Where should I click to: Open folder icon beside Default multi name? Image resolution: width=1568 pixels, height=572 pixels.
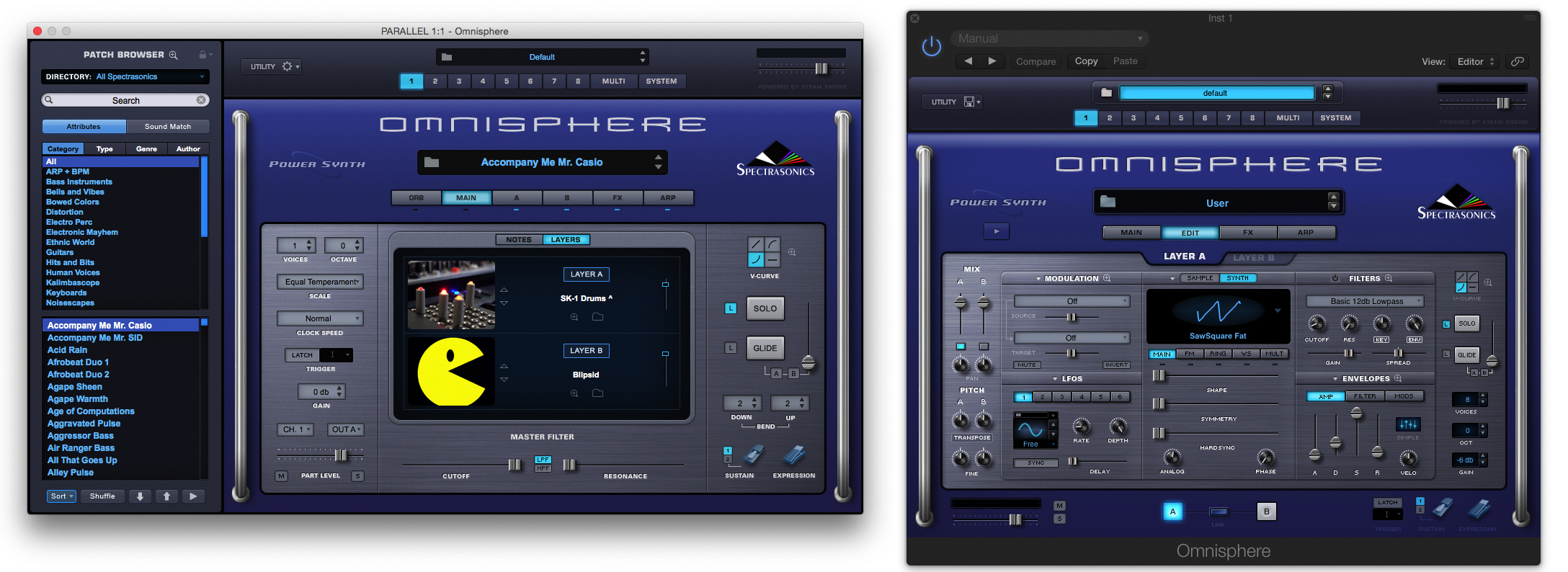(x=447, y=57)
